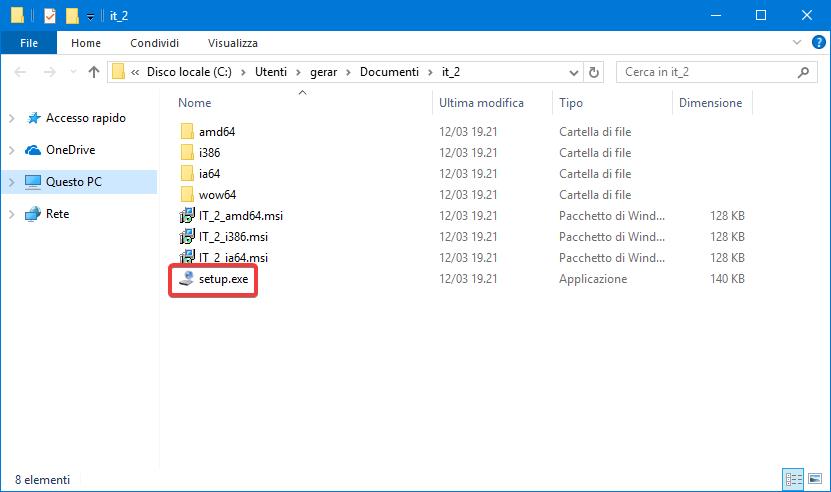Navigate to Disco locale (C:) breadcrumb

pos(189,72)
